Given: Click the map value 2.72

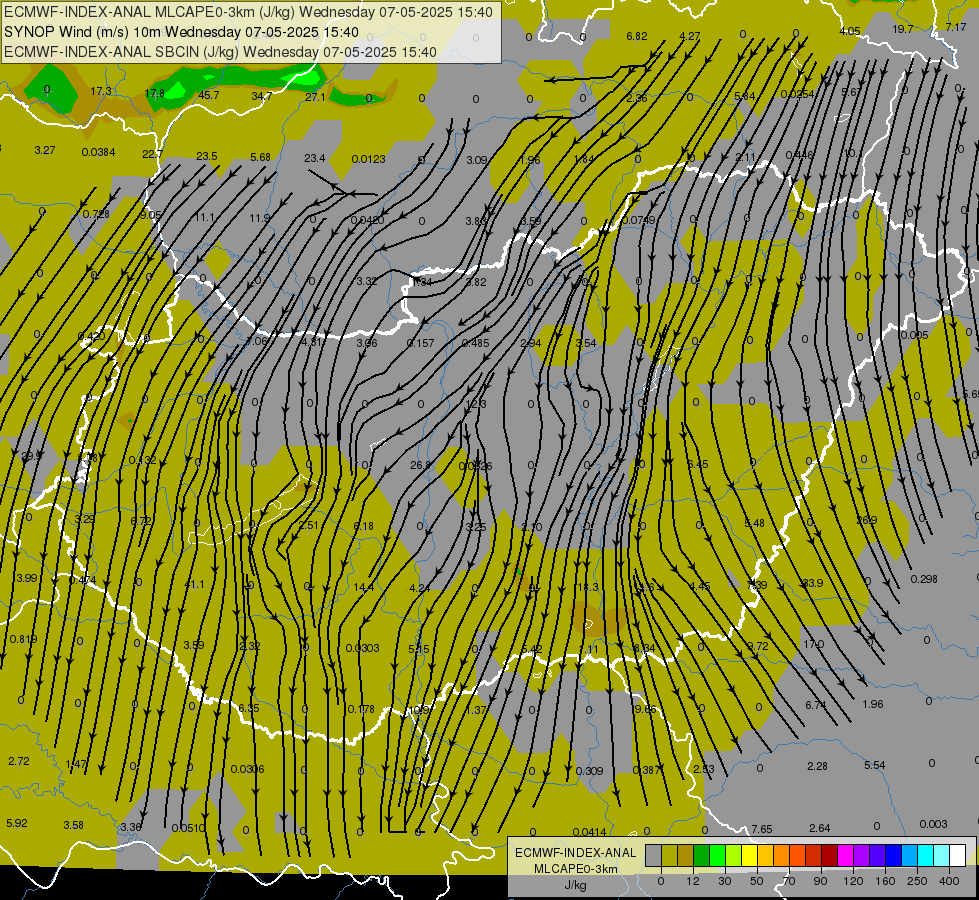Looking at the screenshot, I should coord(19,761).
